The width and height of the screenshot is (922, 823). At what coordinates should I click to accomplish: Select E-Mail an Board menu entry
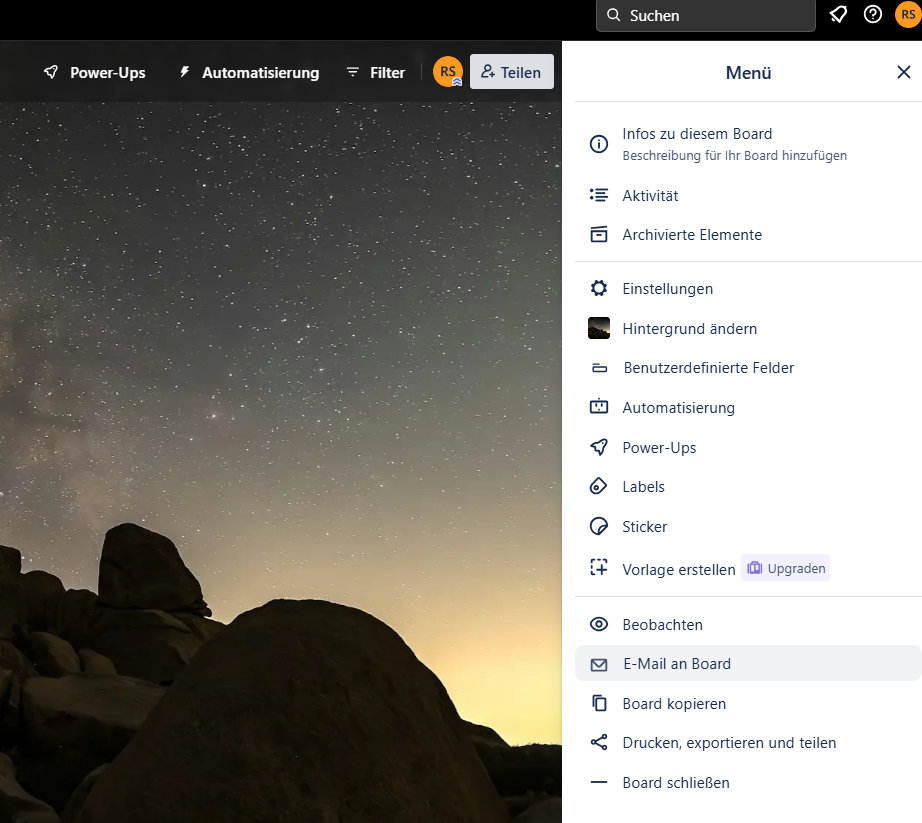[x=676, y=664]
